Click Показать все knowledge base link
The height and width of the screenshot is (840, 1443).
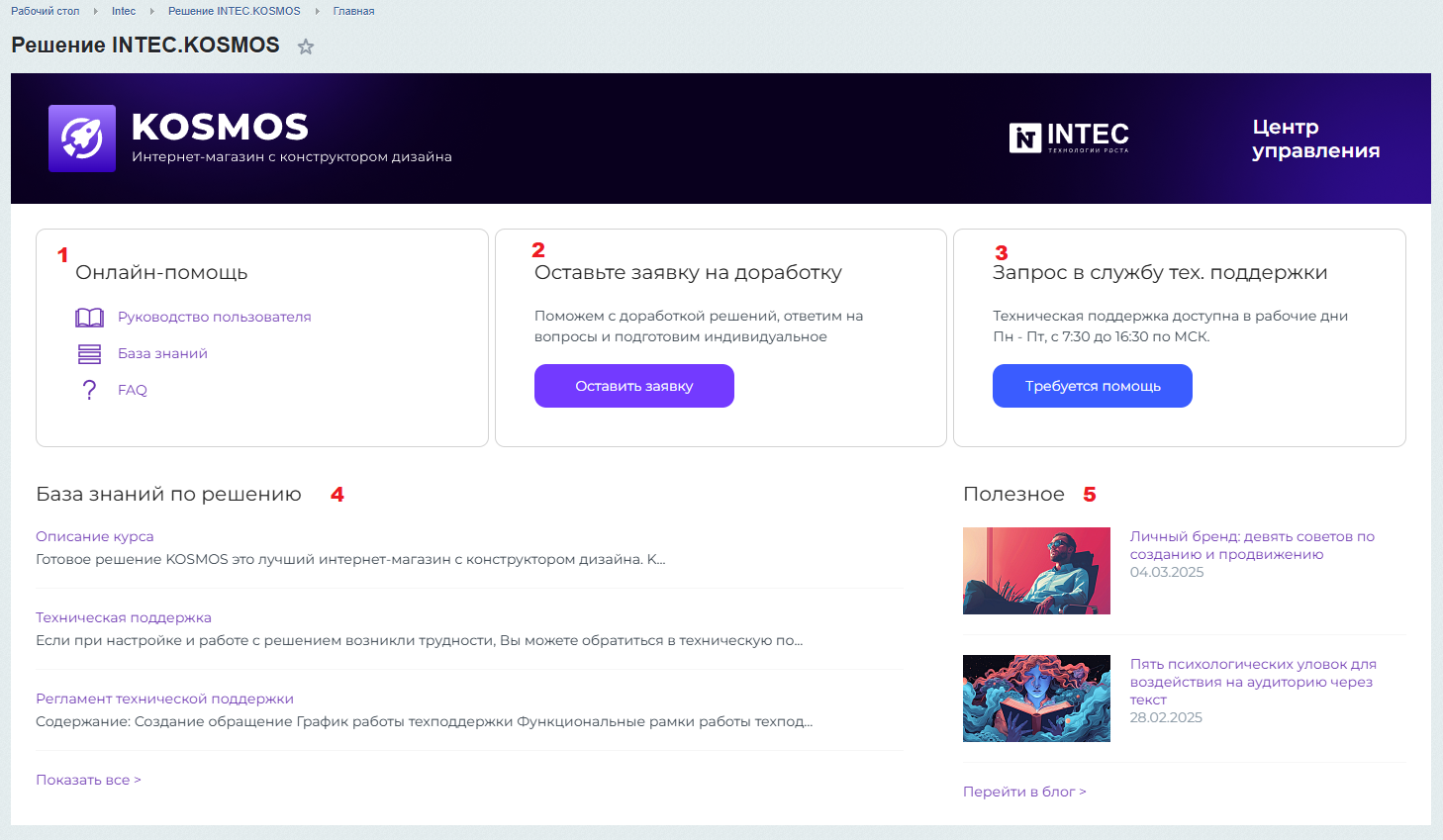click(88, 780)
